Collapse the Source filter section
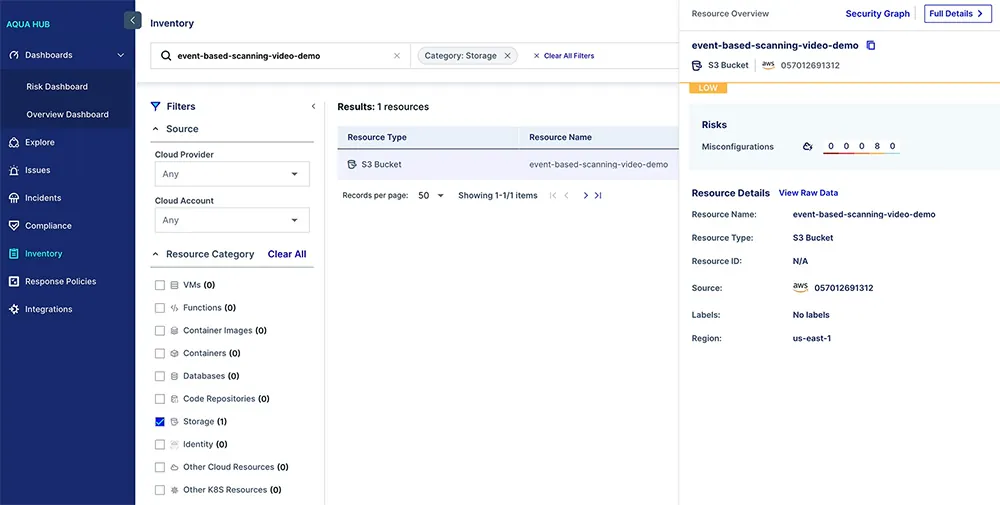 (x=155, y=129)
